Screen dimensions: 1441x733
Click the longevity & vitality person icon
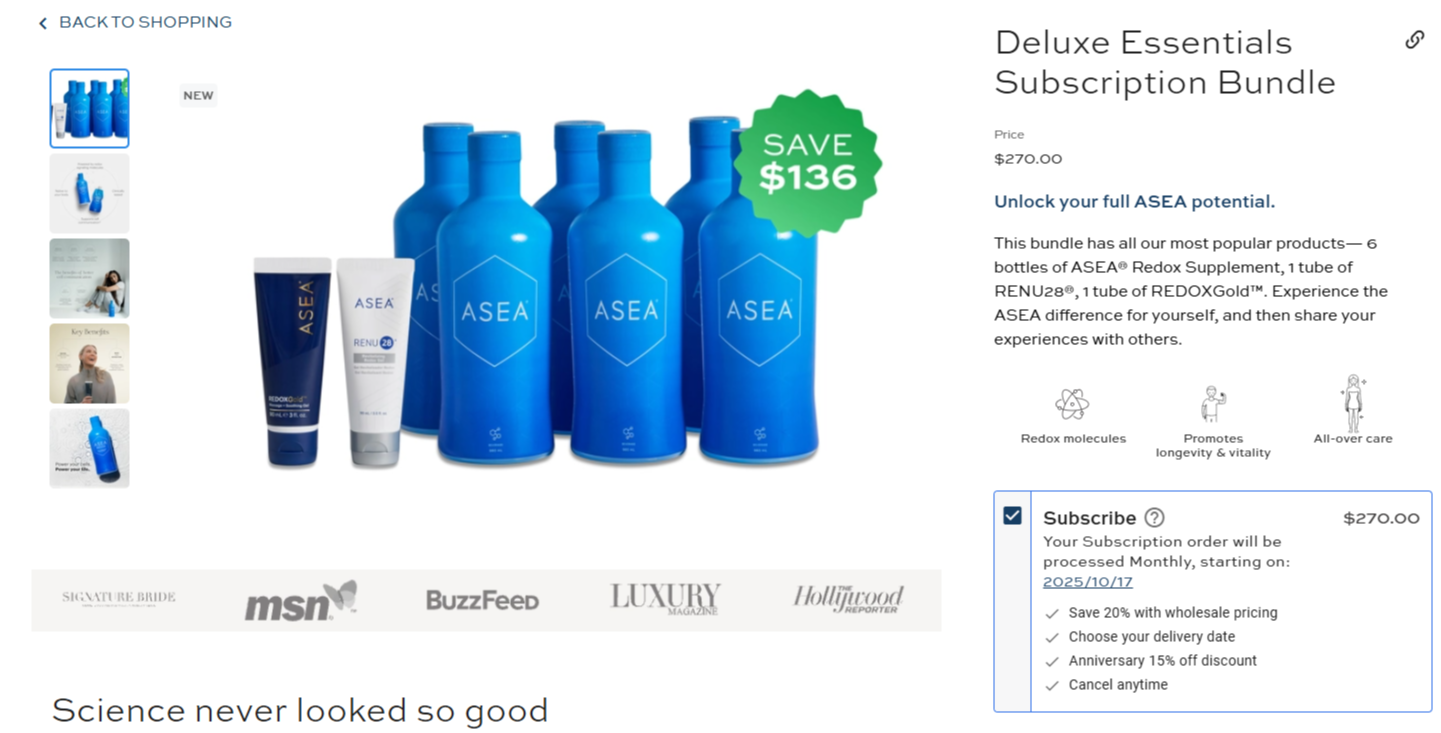tap(1212, 404)
